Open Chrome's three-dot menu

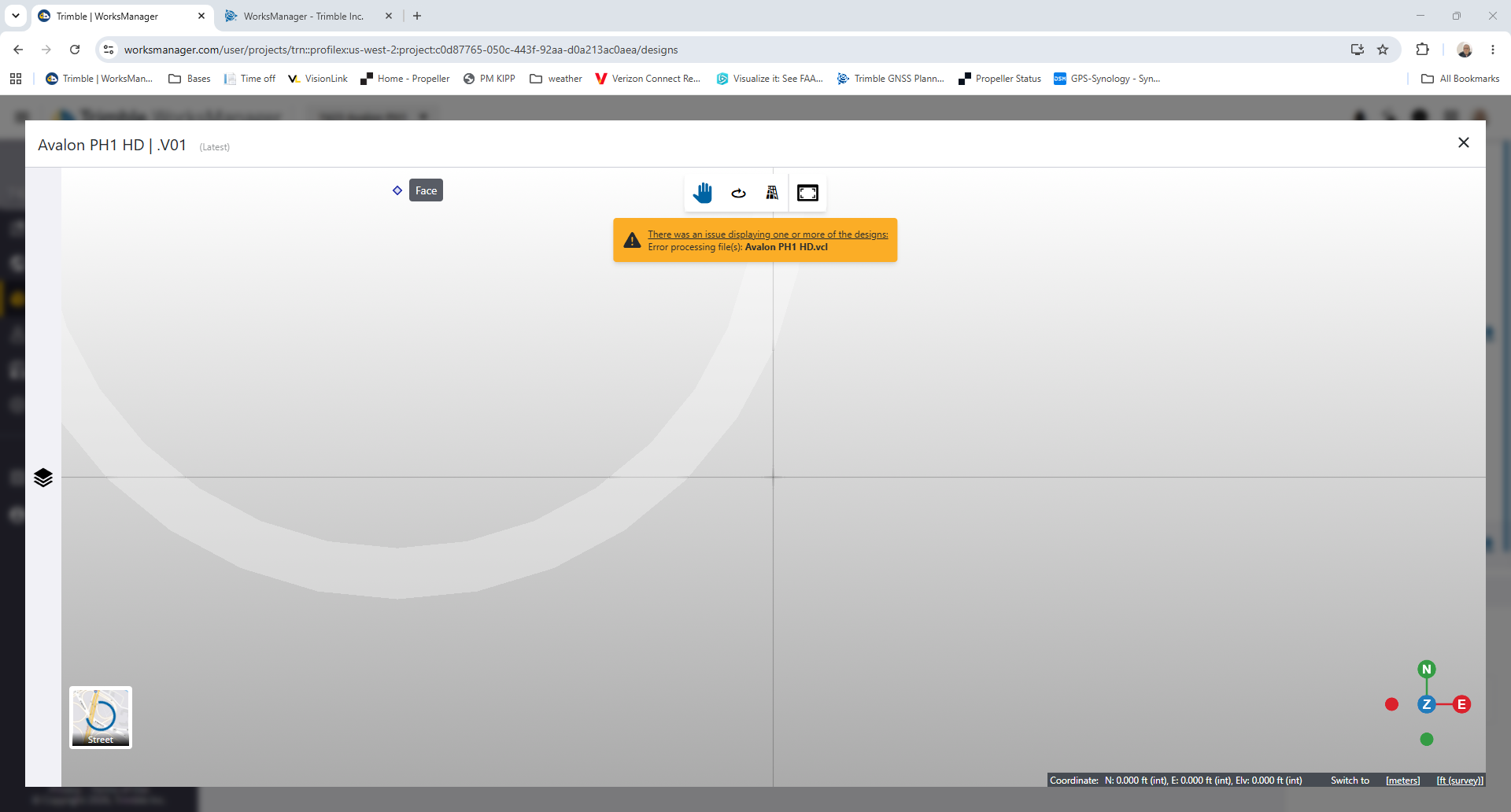pos(1493,50)
